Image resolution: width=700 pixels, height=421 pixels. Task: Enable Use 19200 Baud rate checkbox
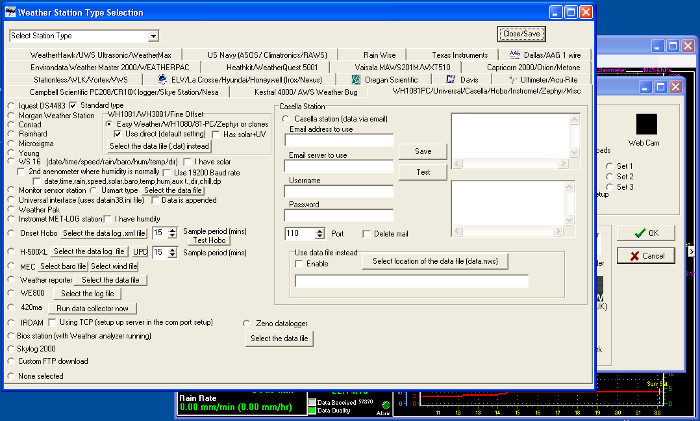click(x=167, y=172)
